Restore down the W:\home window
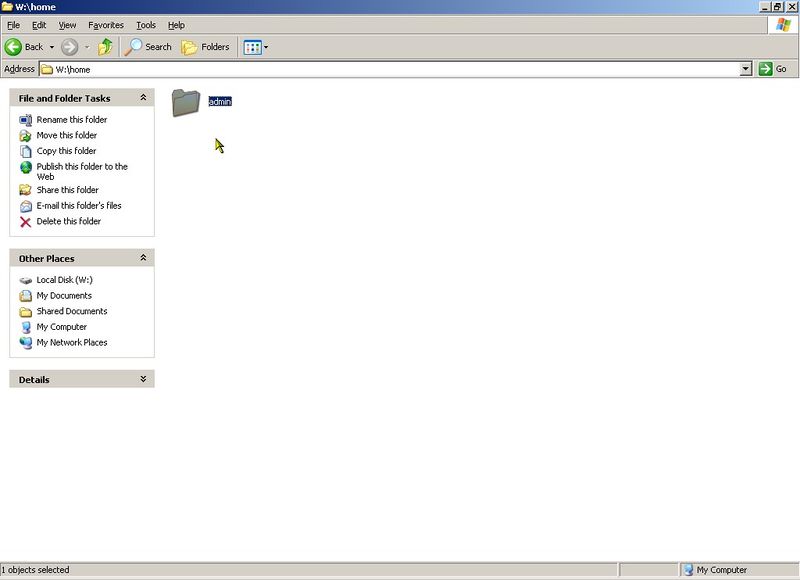 tap(777, 7)
